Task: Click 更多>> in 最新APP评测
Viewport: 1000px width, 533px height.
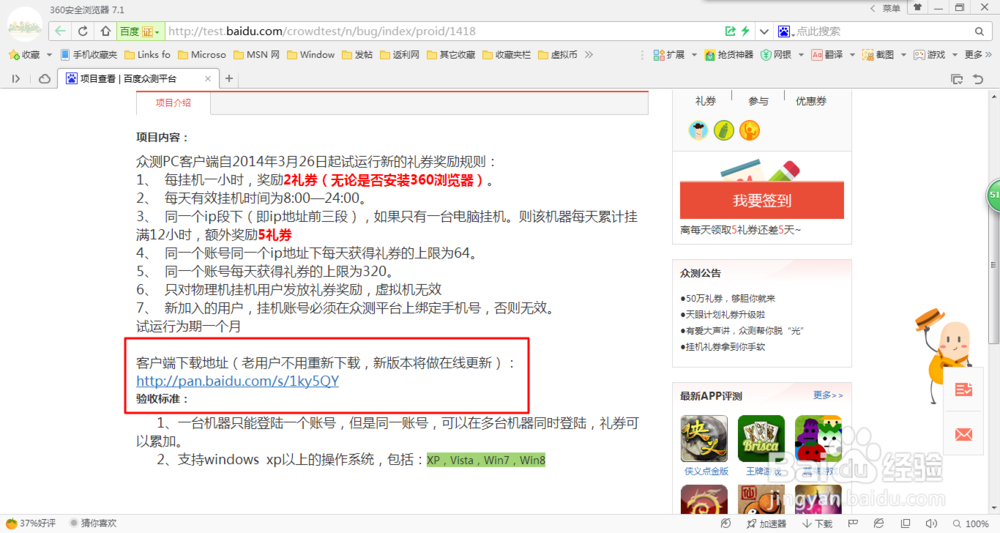Action: click(828, 395)
